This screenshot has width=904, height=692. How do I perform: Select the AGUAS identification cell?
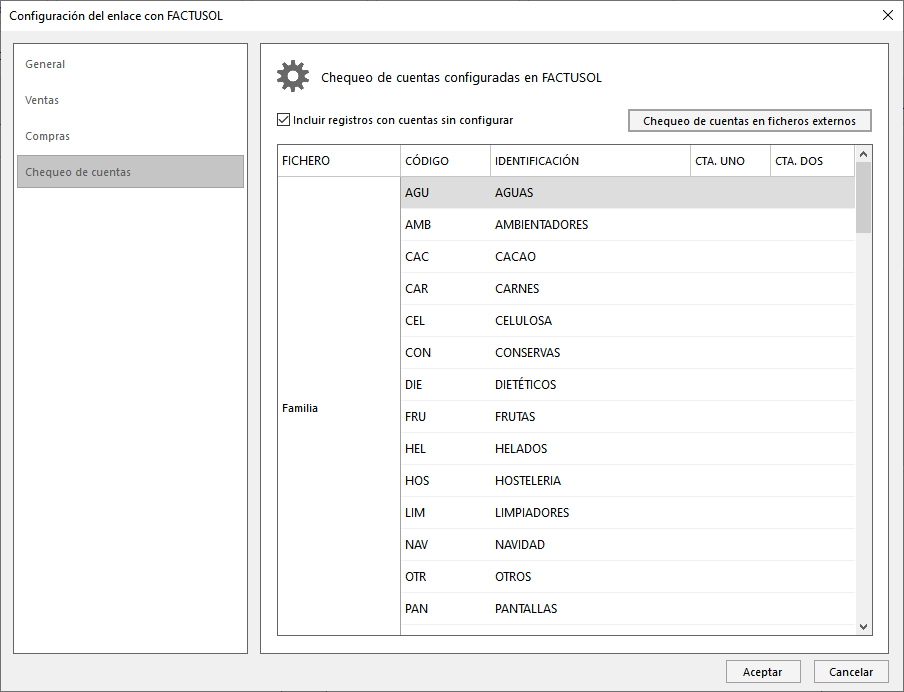[590, 193]
